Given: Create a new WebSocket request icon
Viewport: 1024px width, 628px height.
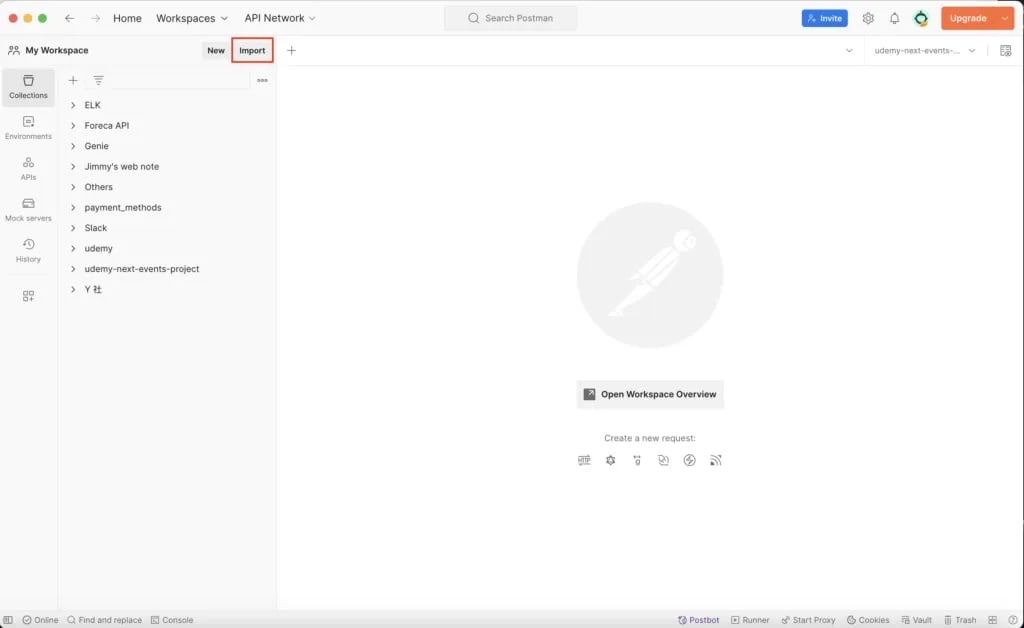Looking at the screenshot, I should [x=663, y=460].
